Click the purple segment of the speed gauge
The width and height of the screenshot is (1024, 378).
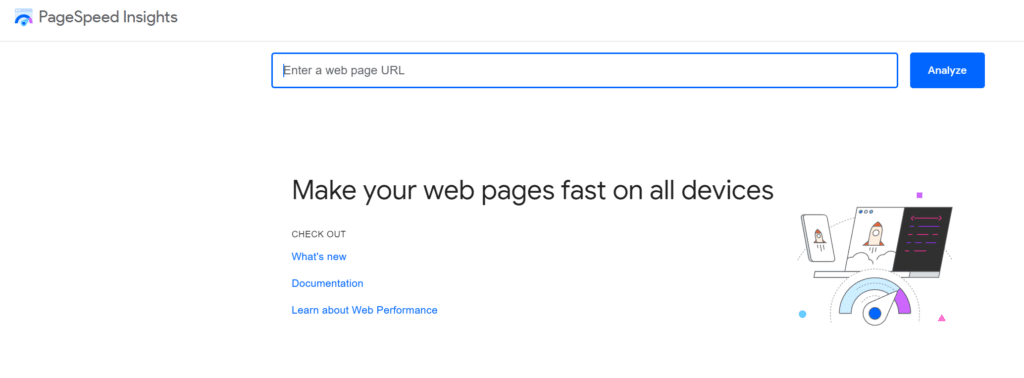902,301
